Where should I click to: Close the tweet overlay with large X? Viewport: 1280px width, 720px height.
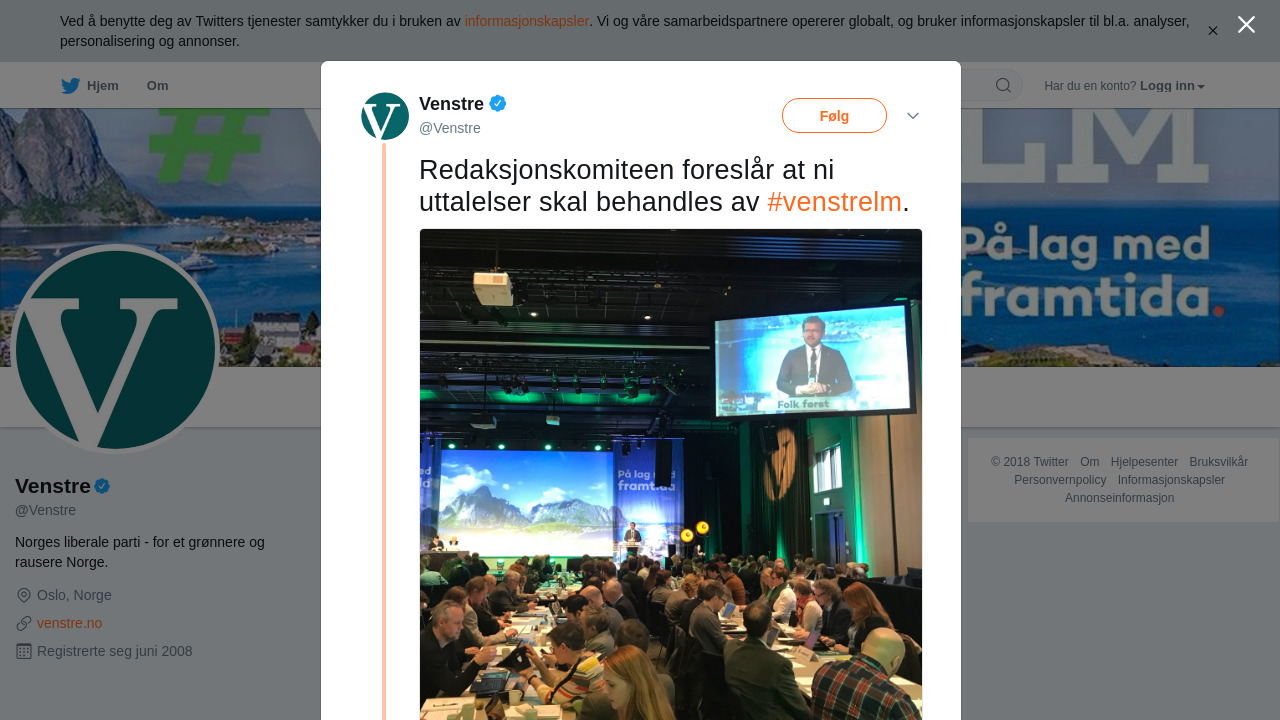tap(1246, 25)
